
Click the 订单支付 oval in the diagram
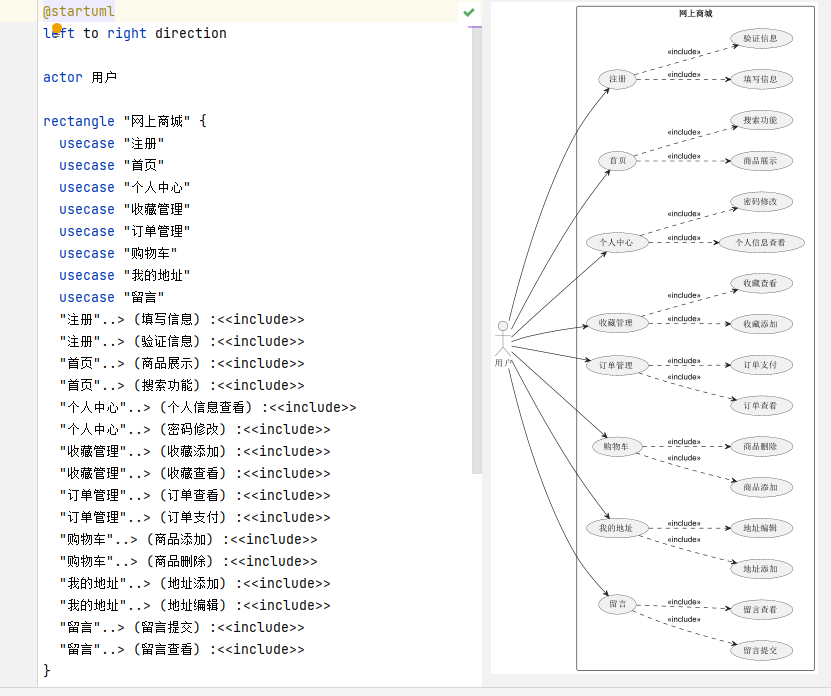click(761, 365)
